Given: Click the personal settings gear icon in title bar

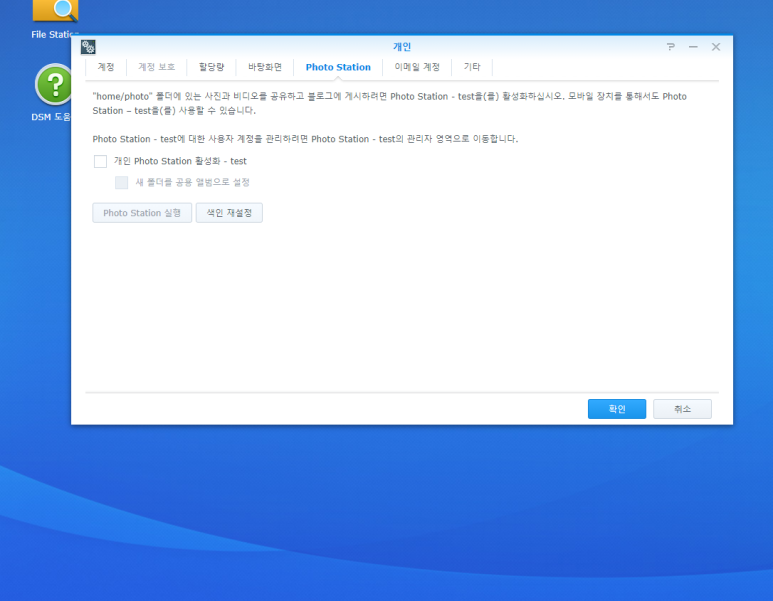Looking at the screenshot, I should (88, 47).
